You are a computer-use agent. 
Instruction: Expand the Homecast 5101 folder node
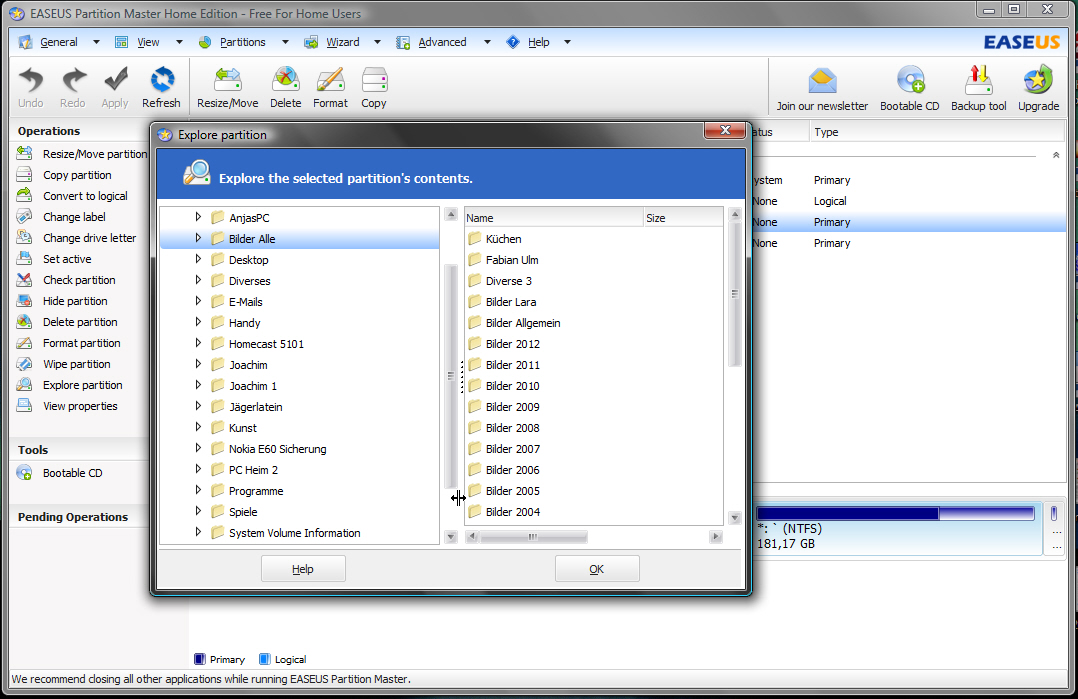tap(198, 343)
